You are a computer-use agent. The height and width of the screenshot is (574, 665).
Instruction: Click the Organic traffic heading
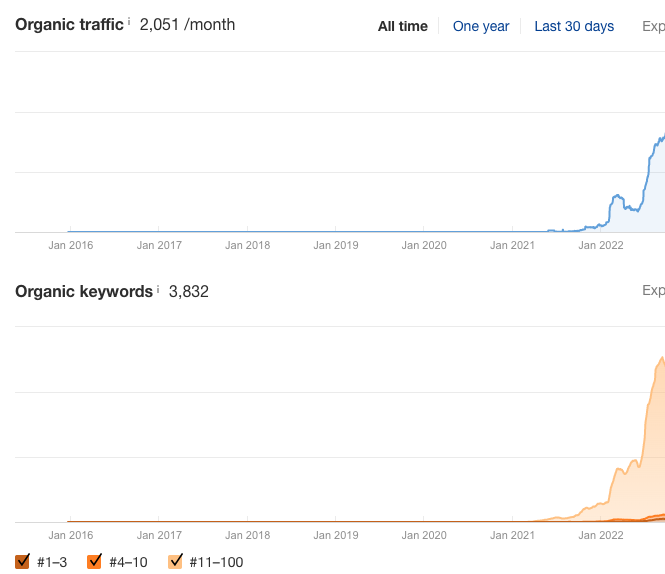tap(69, 25)
